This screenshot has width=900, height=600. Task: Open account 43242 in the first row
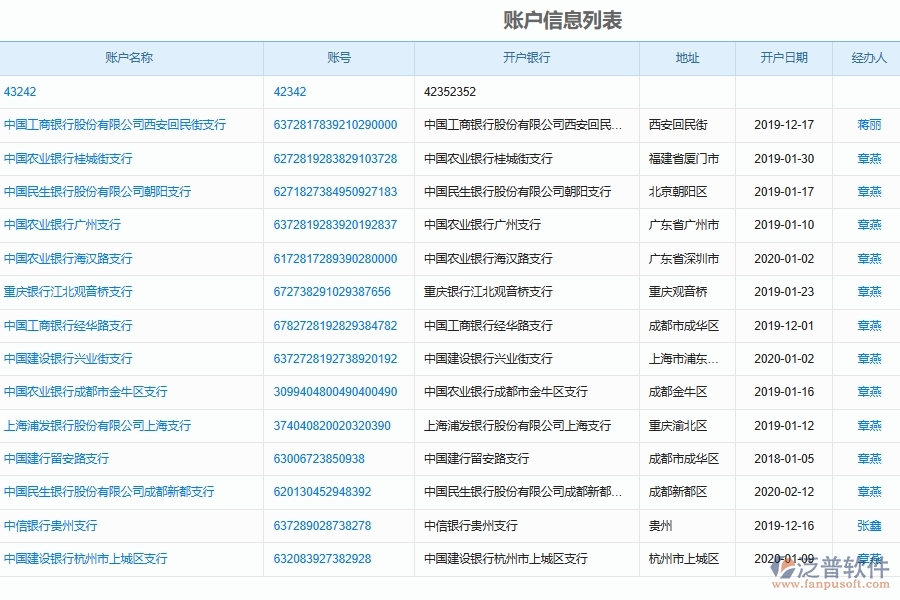coord(19,91)
